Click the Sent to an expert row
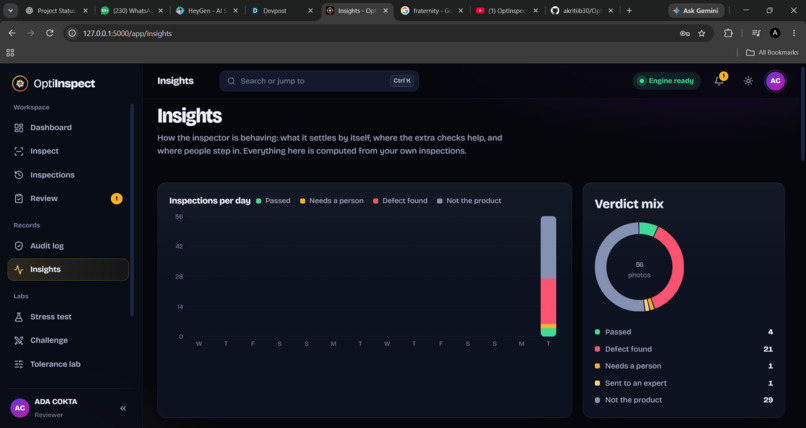Screen dimensions: 806x428 pyautogui.click(x=684, y=383)
